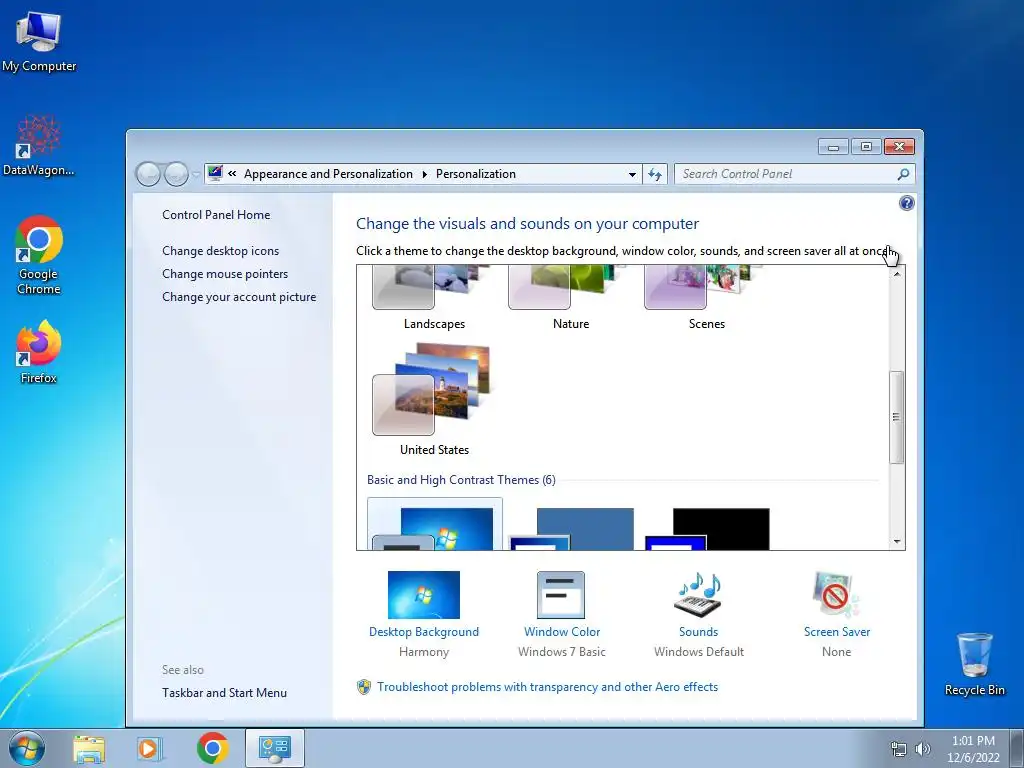Click the Personalization breadcrumb
Image resolution: width=1024 pixels, height=768 pixels.
coord(476,174)
